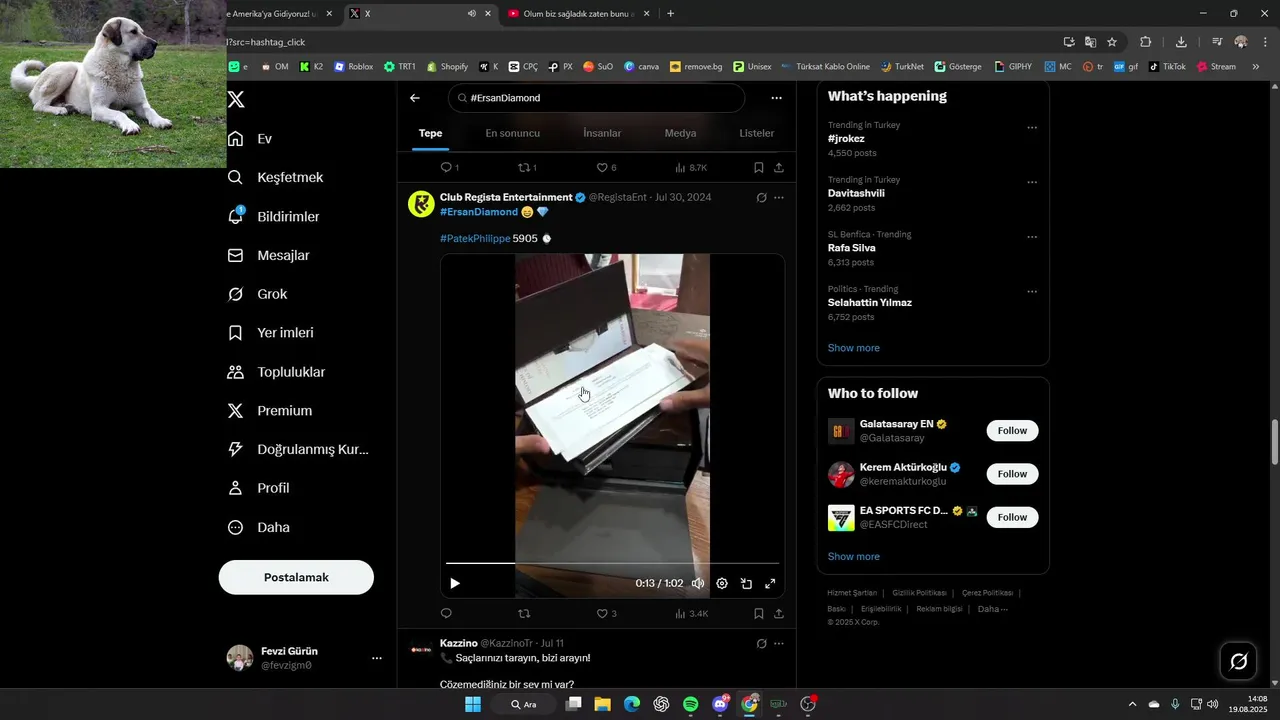Open Club Regista Entertainment profile name

506,197
